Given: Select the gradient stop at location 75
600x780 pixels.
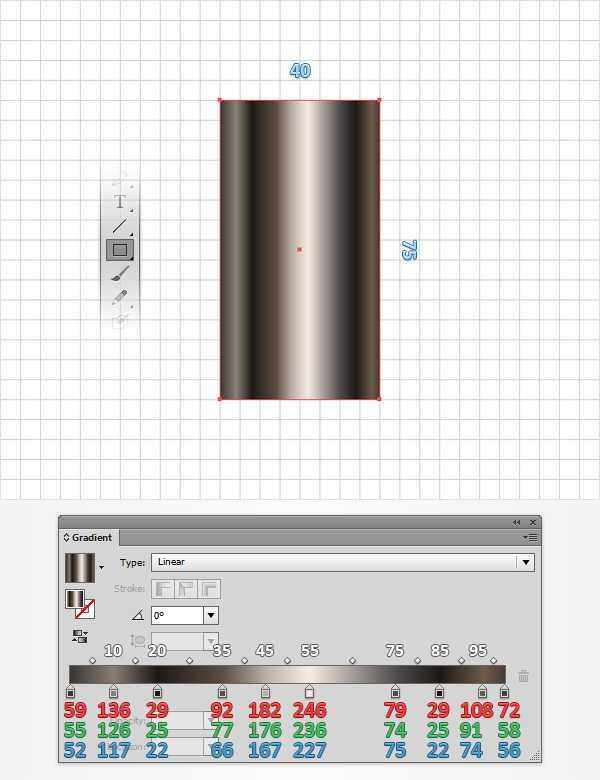Looking at the screenshot, I should (x=395, y=691).
